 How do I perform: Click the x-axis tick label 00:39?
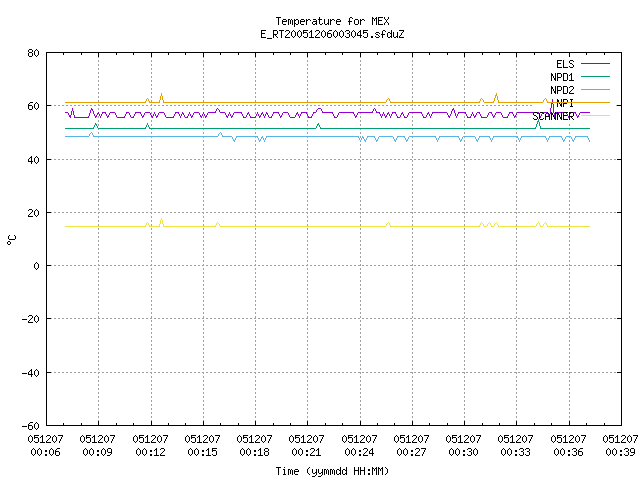[x=620, y=452]
